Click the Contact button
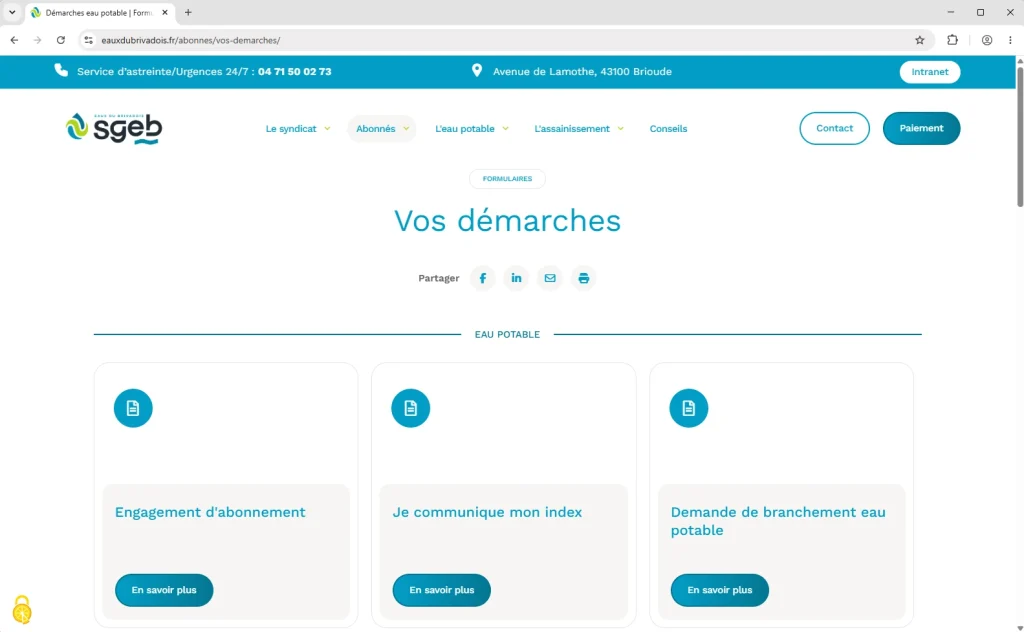 click(835, 128)
